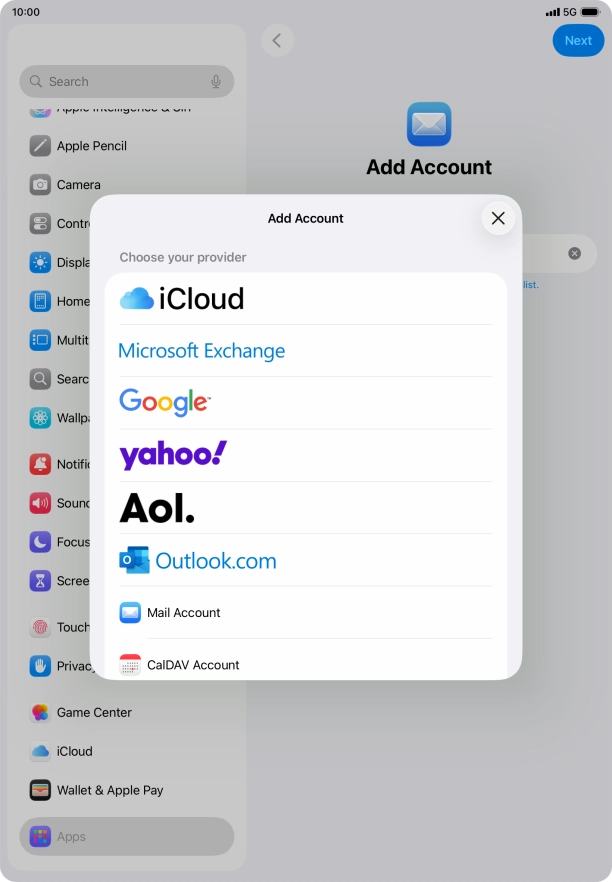This screenshot has height=882, width=612.
Task: Clear the text field with x button
Action: coord(575,253)
